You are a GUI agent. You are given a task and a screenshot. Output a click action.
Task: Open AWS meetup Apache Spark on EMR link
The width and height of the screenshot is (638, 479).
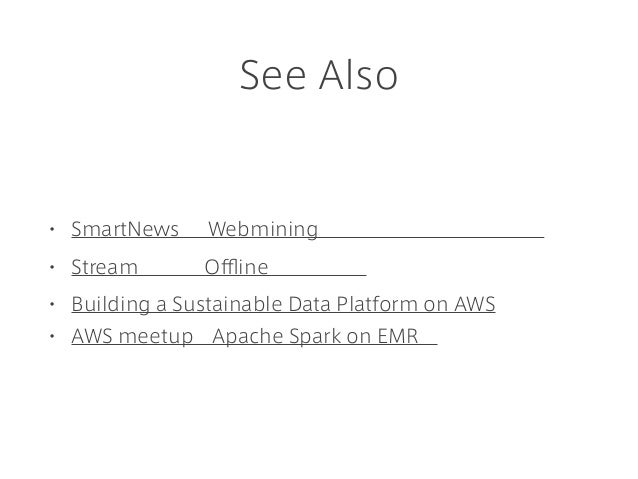click(254, 337)
